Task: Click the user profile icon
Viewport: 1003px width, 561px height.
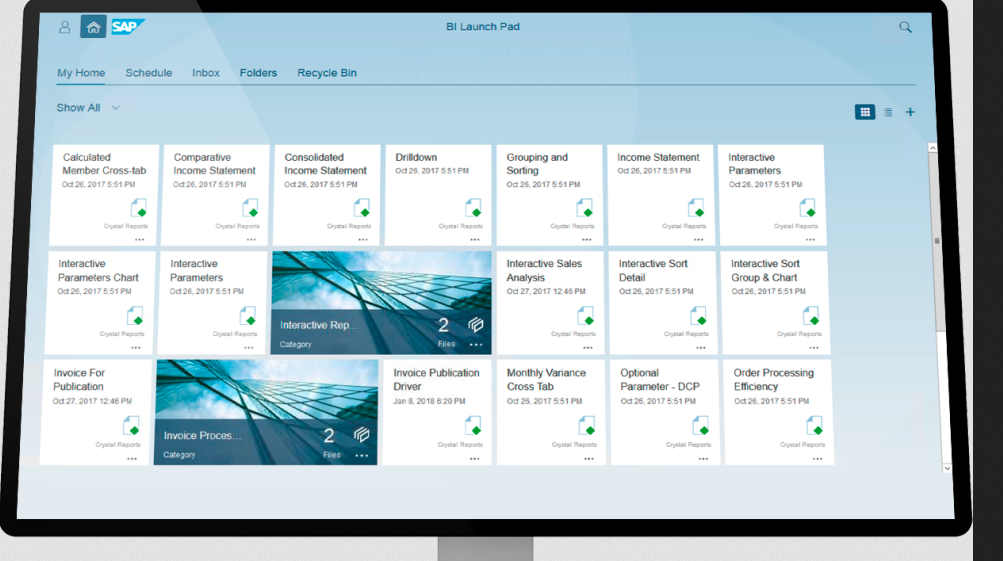Action: (x=65, y=27)
